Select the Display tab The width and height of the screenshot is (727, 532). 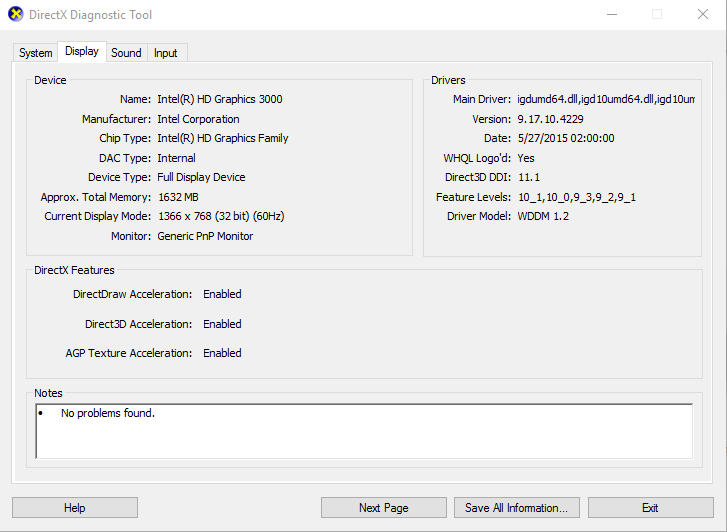tap(82, 51)
